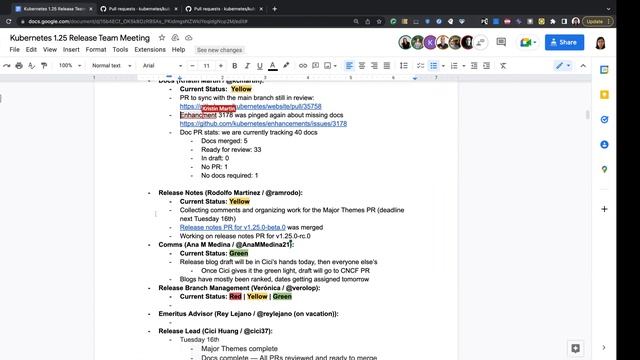Select the paint format tool

pos(44,66)
